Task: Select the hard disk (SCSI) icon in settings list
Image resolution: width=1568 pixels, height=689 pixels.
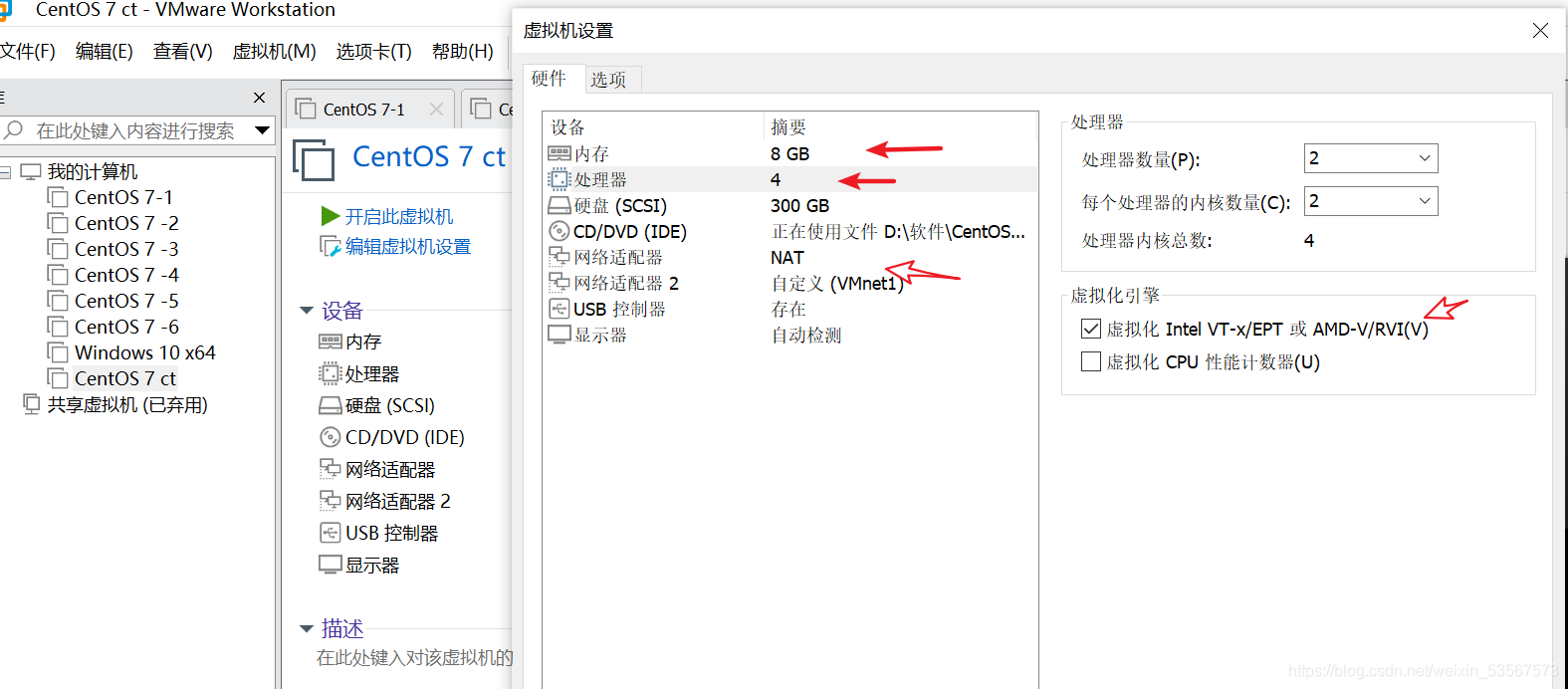Action: 559,205
